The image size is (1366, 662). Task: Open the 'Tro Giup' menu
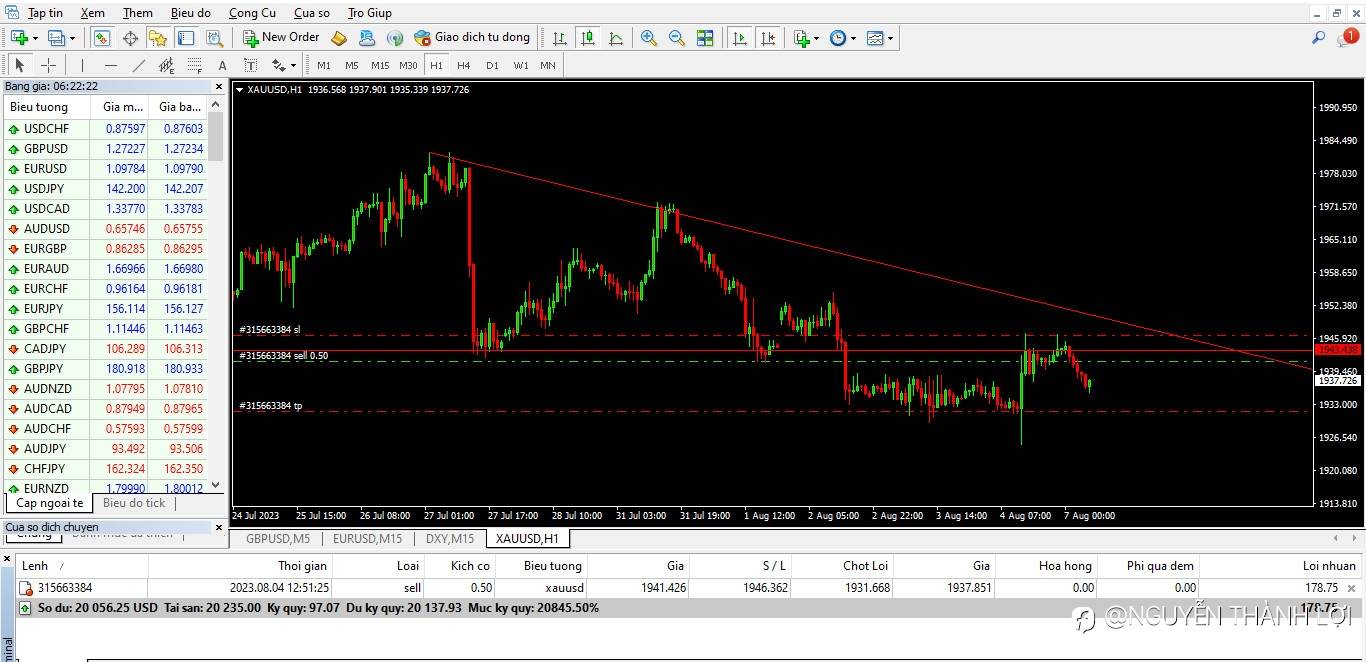coord(369,13)
